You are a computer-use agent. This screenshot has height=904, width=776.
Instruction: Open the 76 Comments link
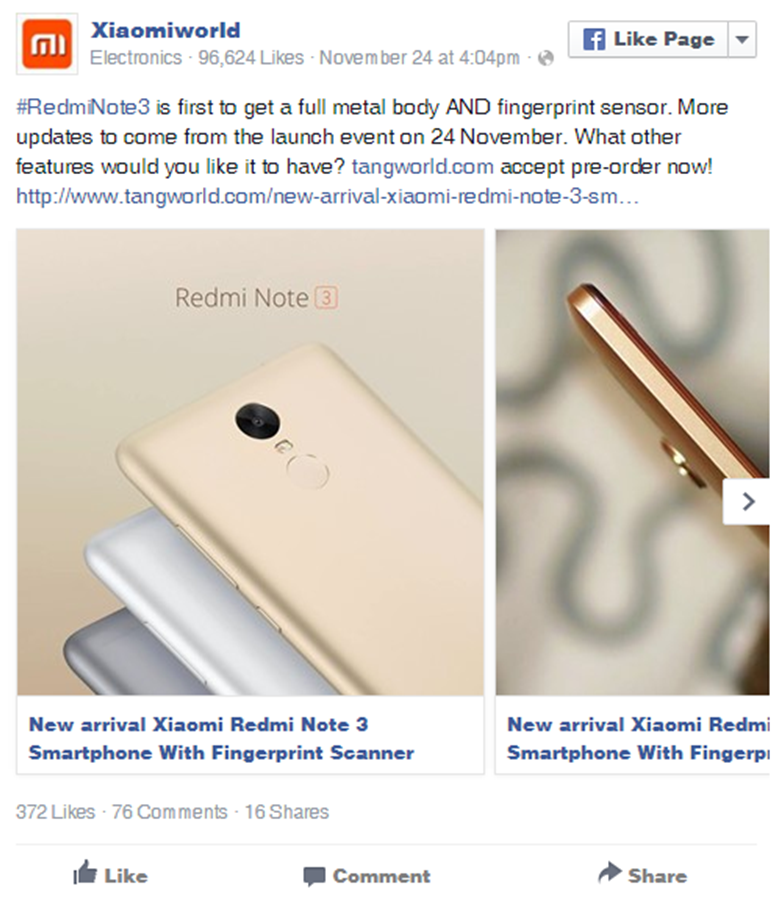(169, 812)
